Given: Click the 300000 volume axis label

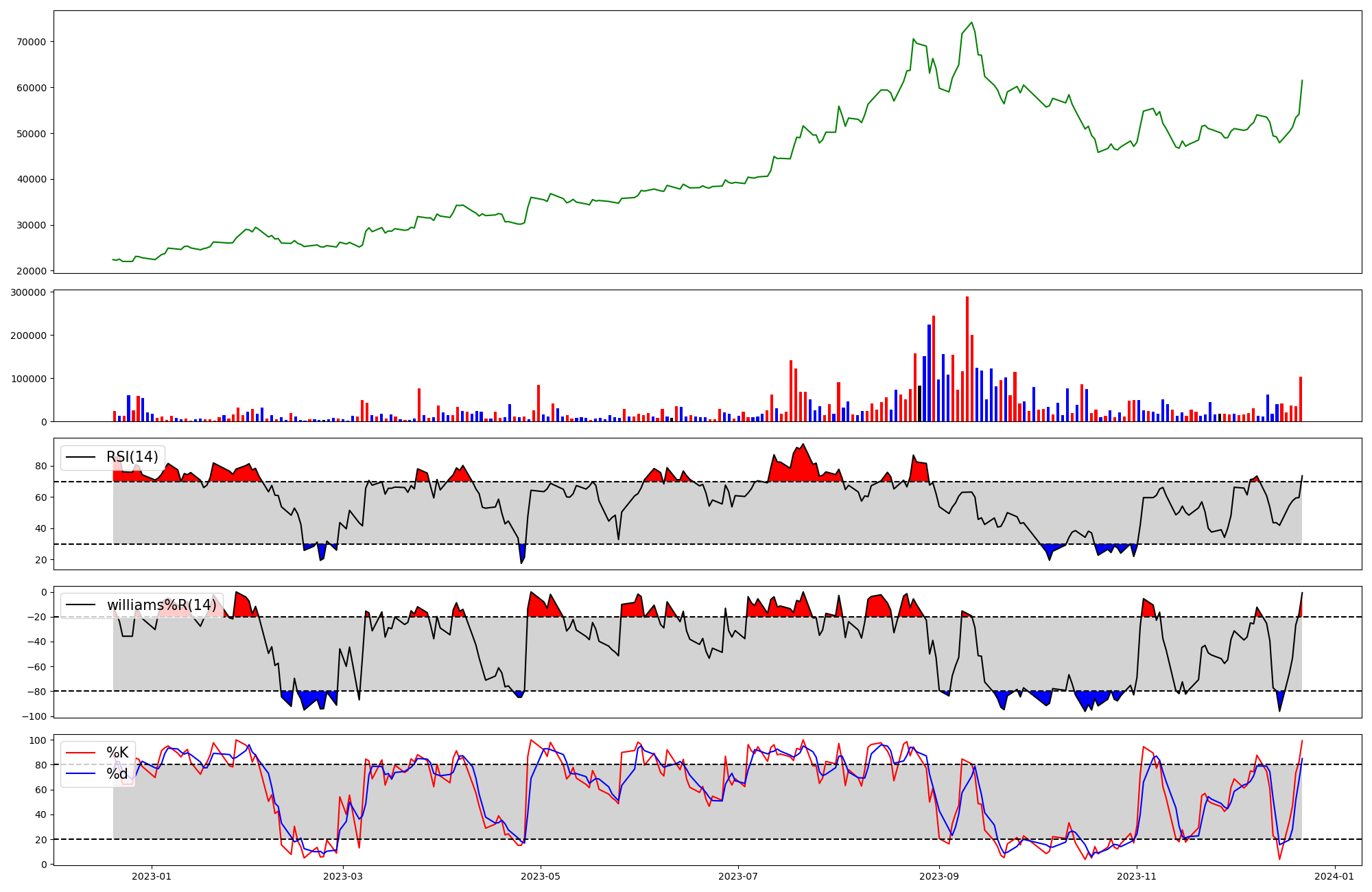Looking at the screenshot, I should pyautogui.click(x=29, y=292).
